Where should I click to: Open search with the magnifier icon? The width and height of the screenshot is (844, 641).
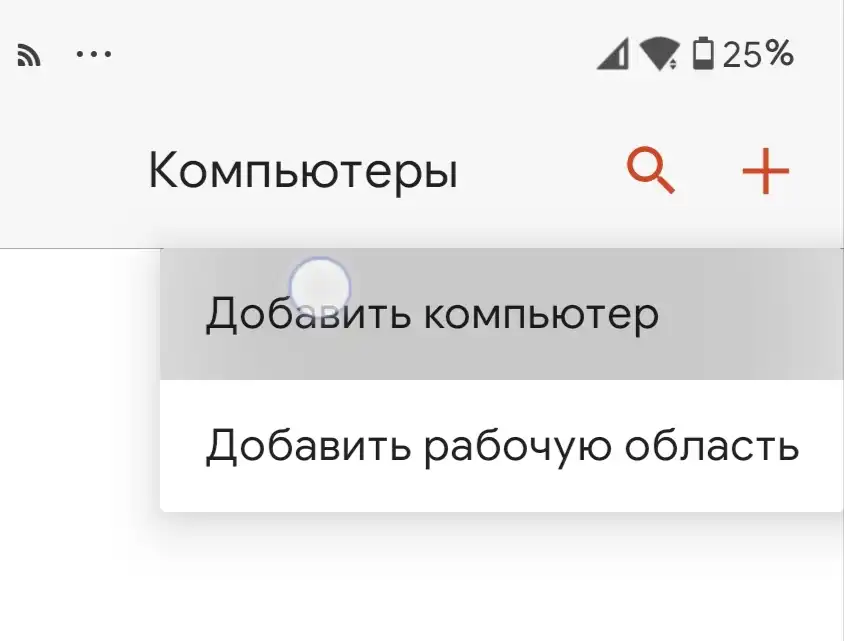point(651,171)
